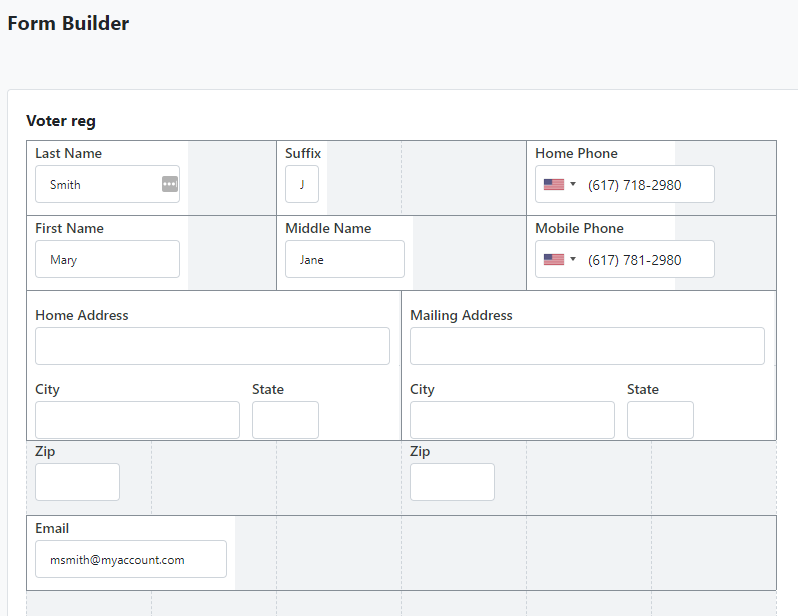Select the Zip field below Home Address
This screenshot has width=798, height=616.
pyautogui.click(x=77, y=482)
